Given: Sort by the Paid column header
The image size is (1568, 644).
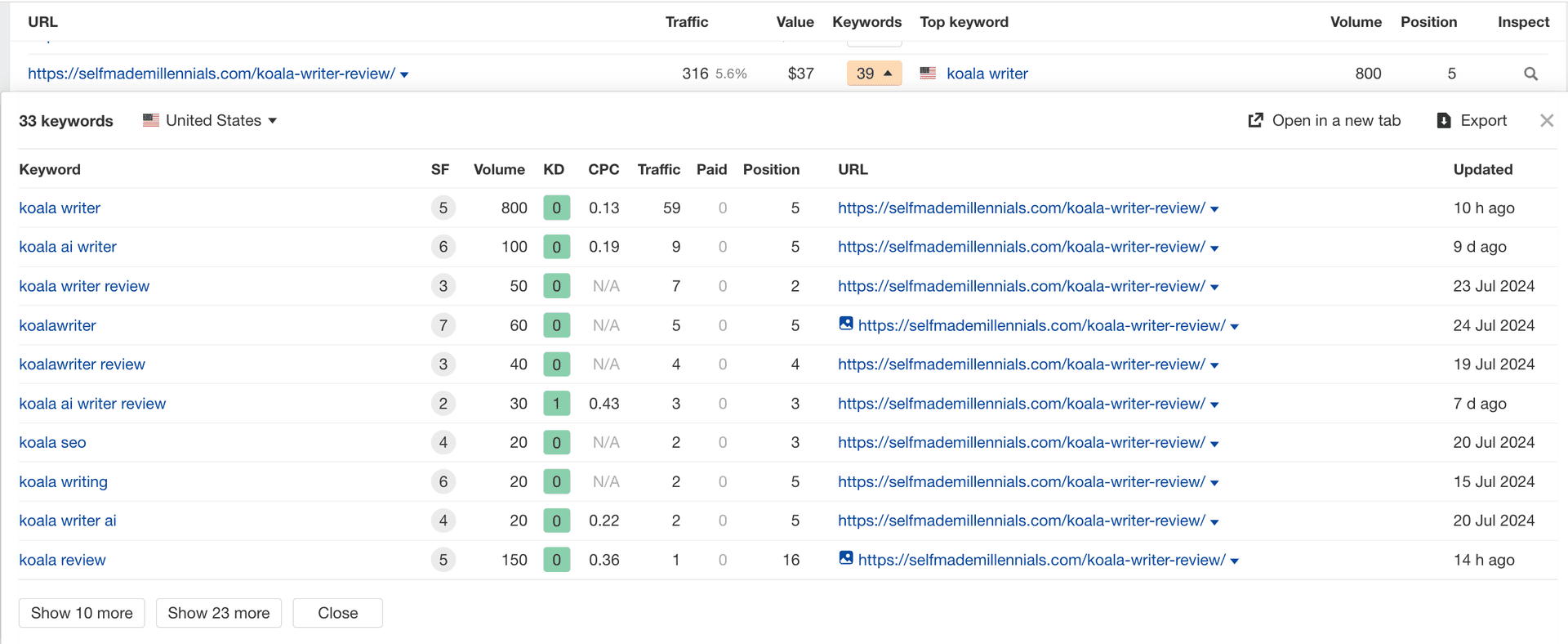Looking at the screenshot, I should tap(711, 169).
